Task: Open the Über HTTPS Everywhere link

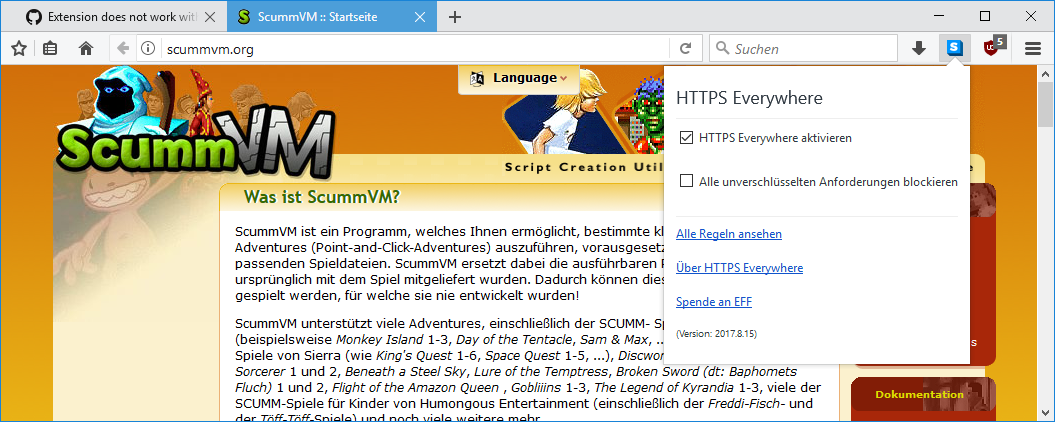Action: click(739, 268)
